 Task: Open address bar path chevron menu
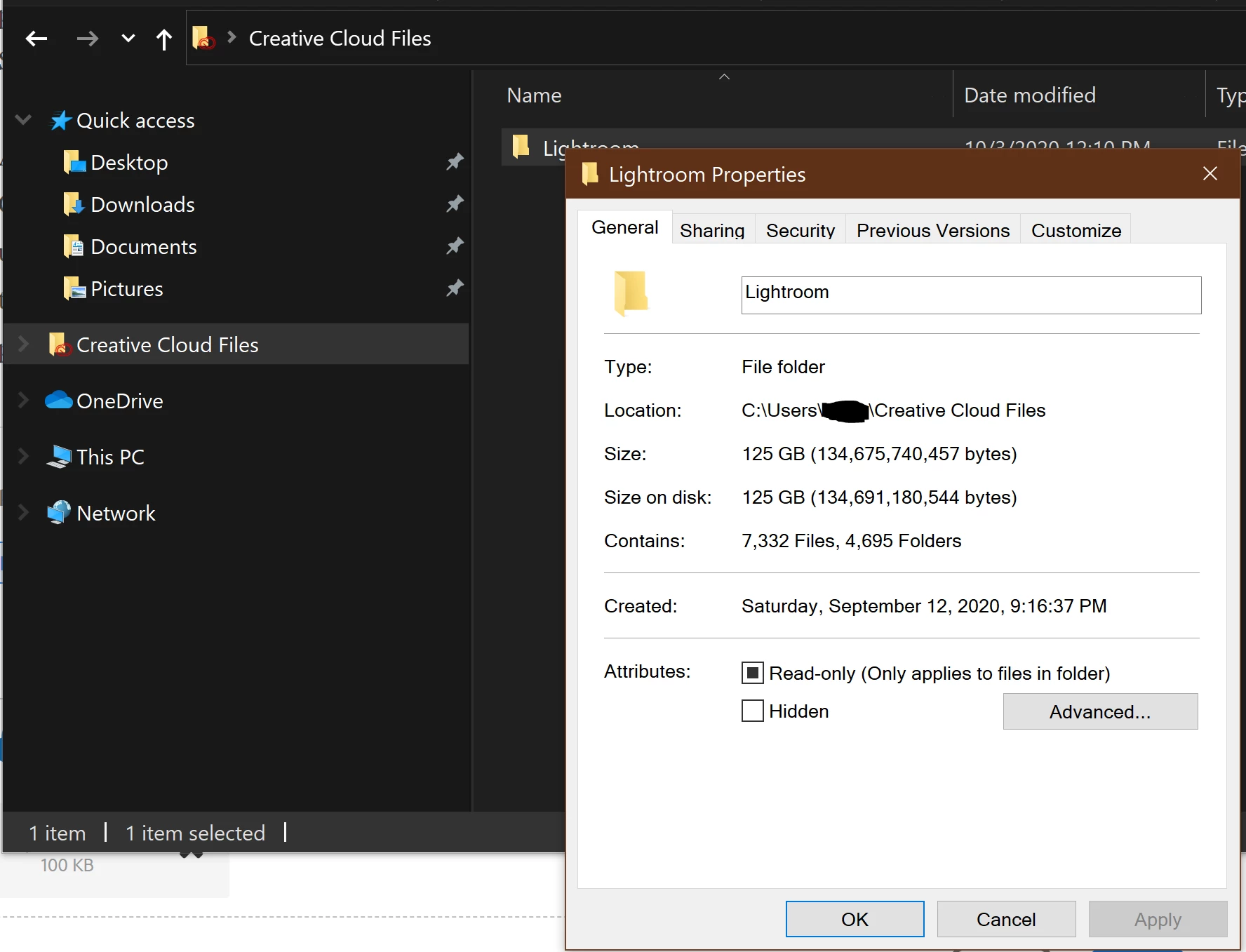[x=232, y=36]
